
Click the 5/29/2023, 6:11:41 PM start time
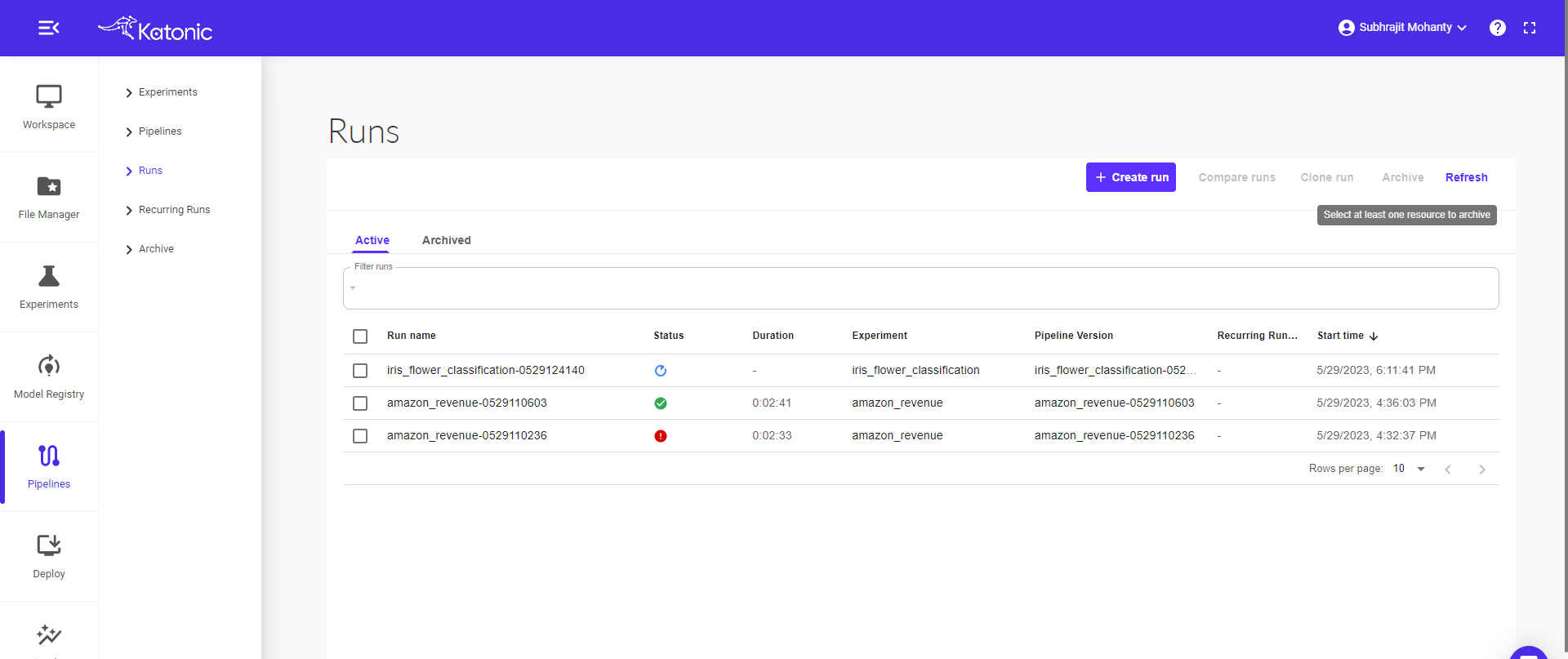[x=1376, y=370]
